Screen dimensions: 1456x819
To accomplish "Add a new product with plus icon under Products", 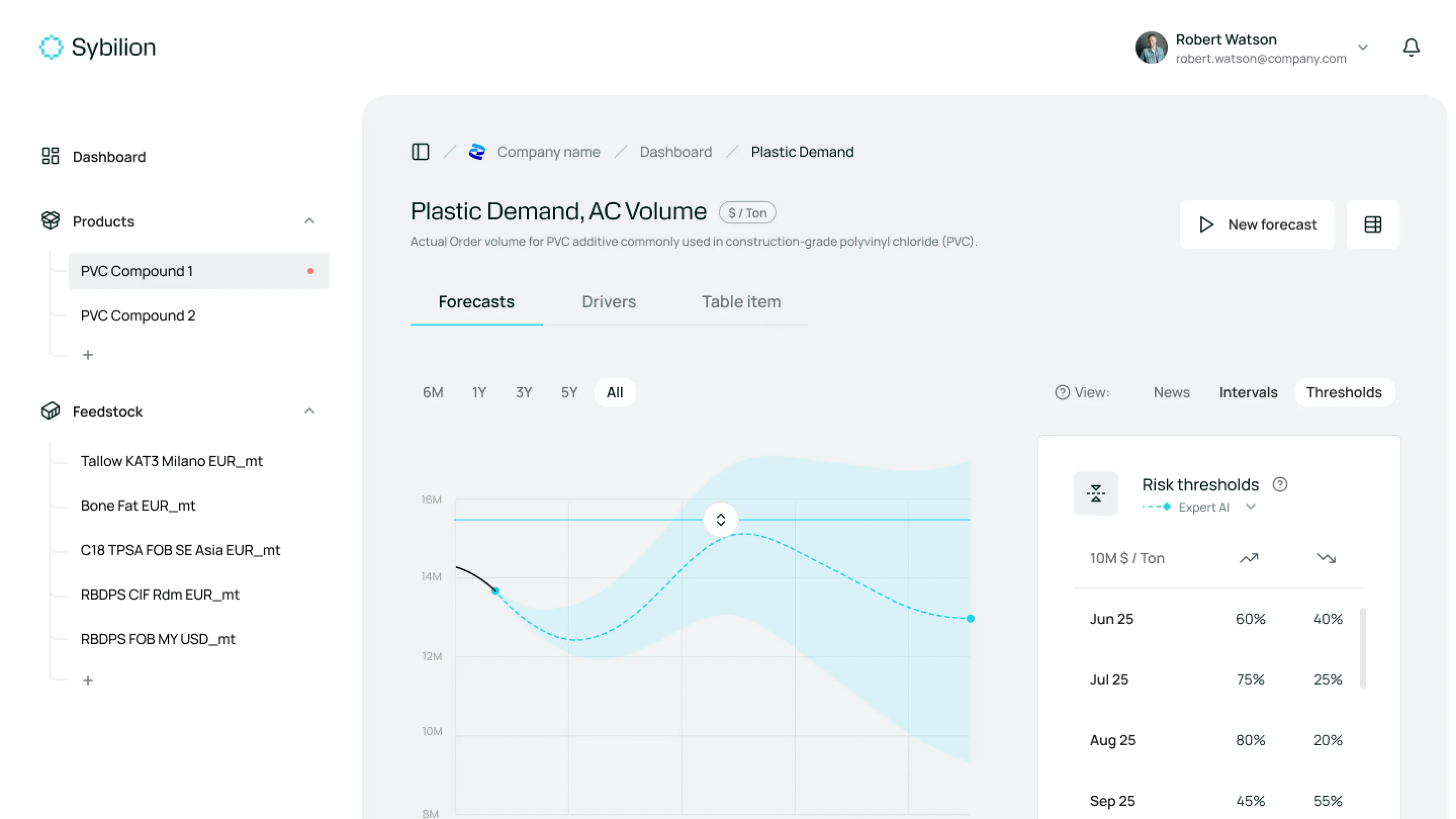I will point(87,355).
